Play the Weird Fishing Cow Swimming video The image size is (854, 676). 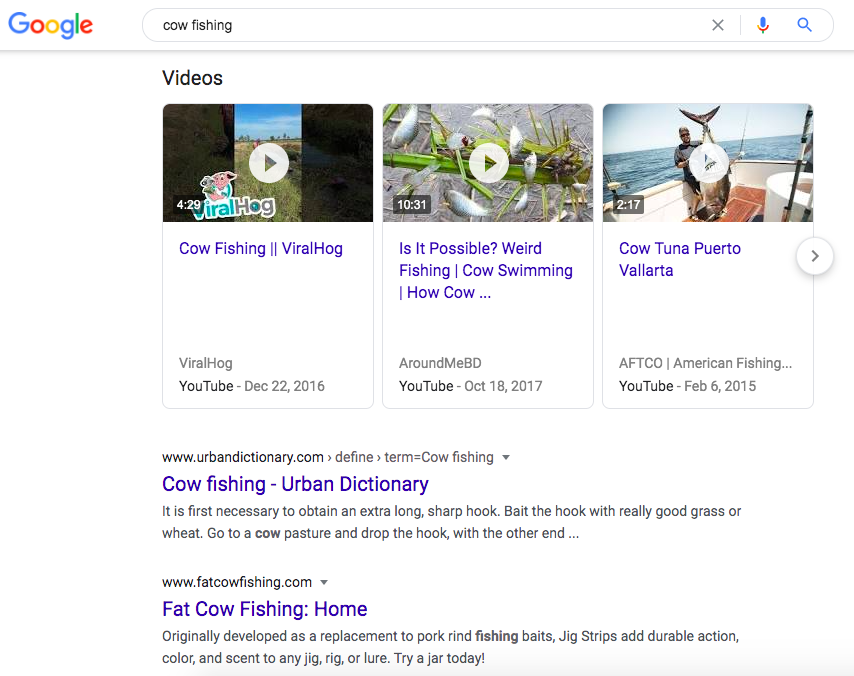point(489,163)
